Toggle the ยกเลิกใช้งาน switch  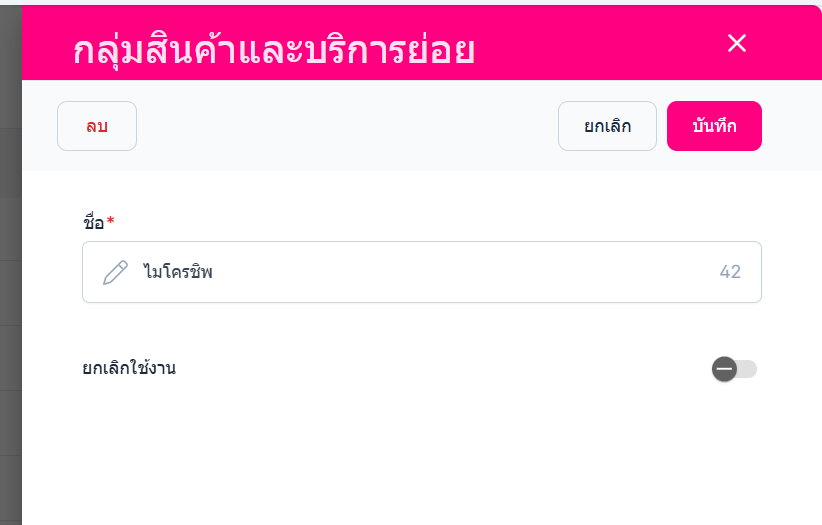(735, 369)
